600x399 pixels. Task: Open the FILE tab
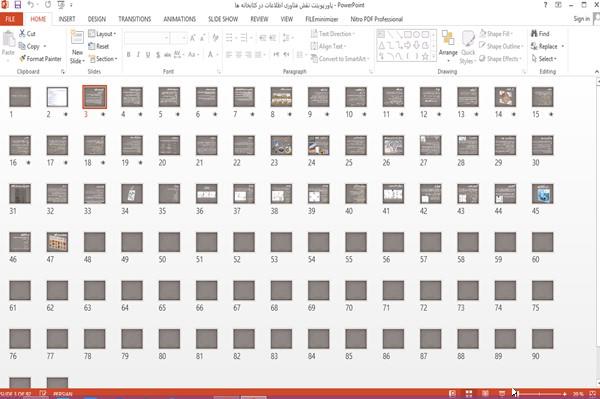click(x=11, y=19)
